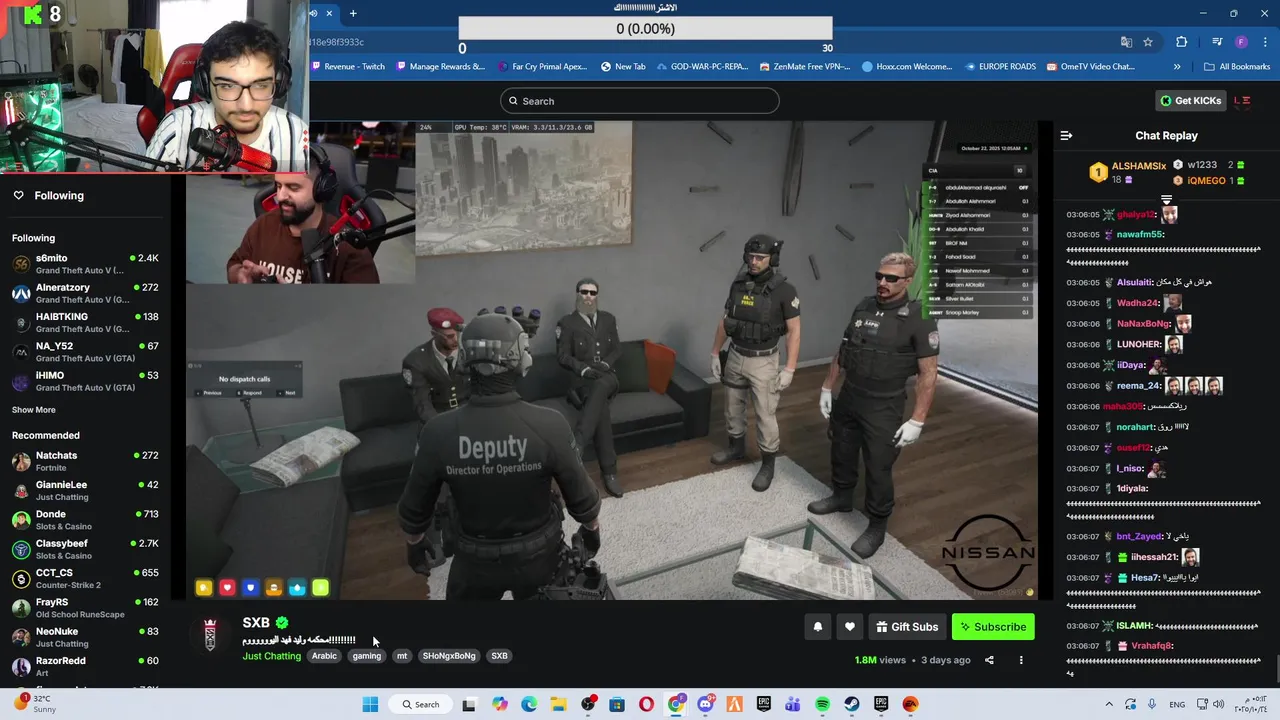Open FrayRS recommended channel
The height and width of the screenshot is (720, 1280).
pyautogui.click(x=85, y=608)
